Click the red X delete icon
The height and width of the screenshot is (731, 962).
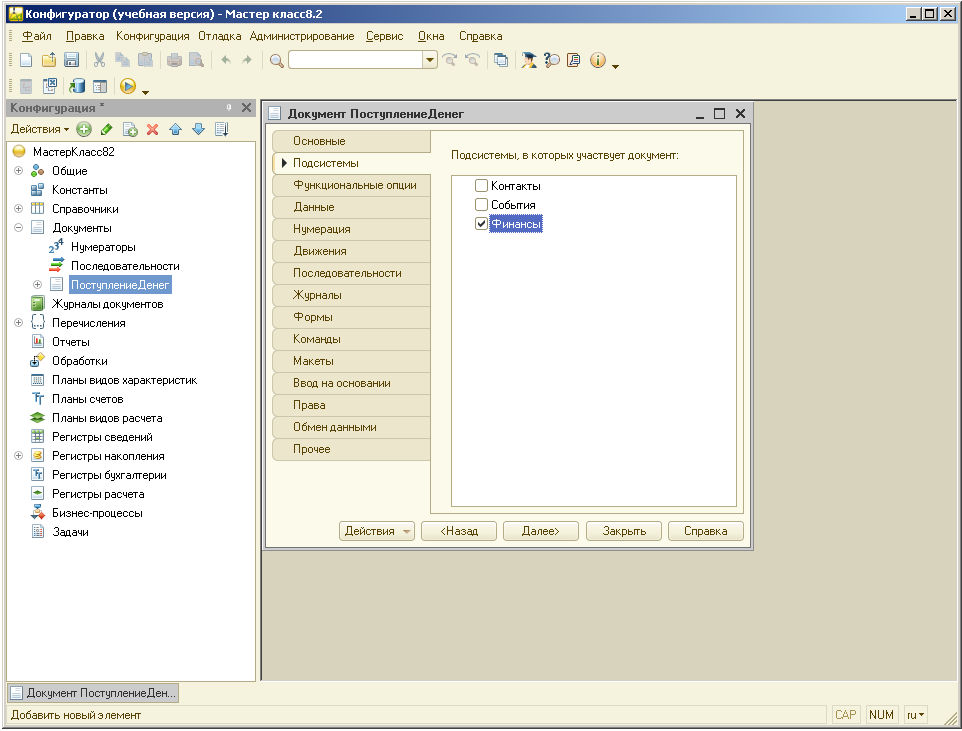tap(152, 129)
